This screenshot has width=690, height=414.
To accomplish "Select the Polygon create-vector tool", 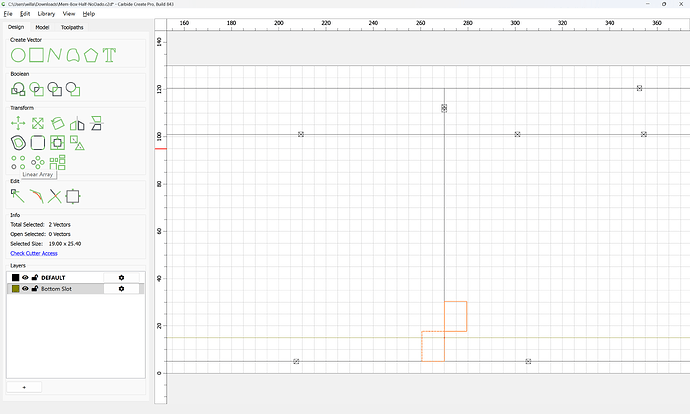I will (91, 55).
